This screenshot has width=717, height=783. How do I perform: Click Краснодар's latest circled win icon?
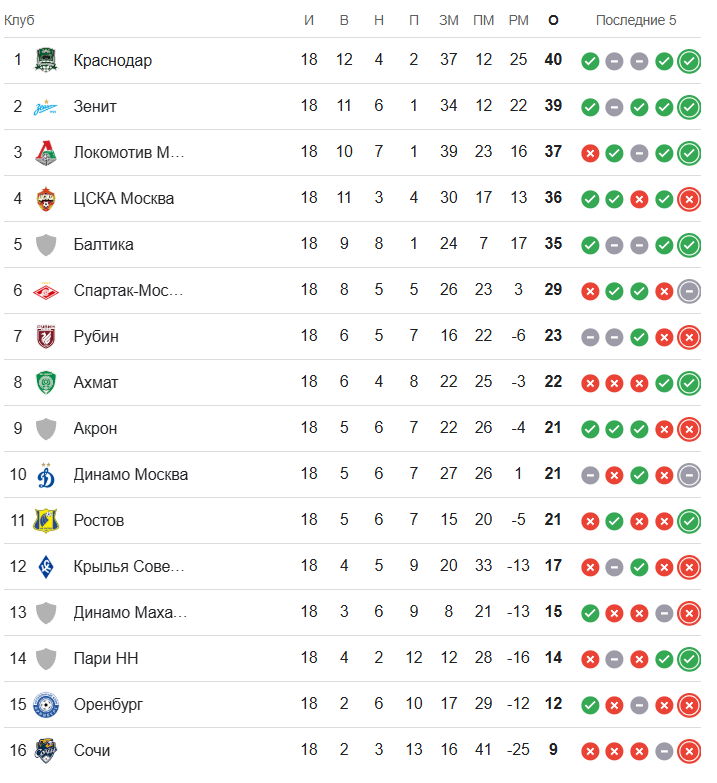click(x=689, y=61)
